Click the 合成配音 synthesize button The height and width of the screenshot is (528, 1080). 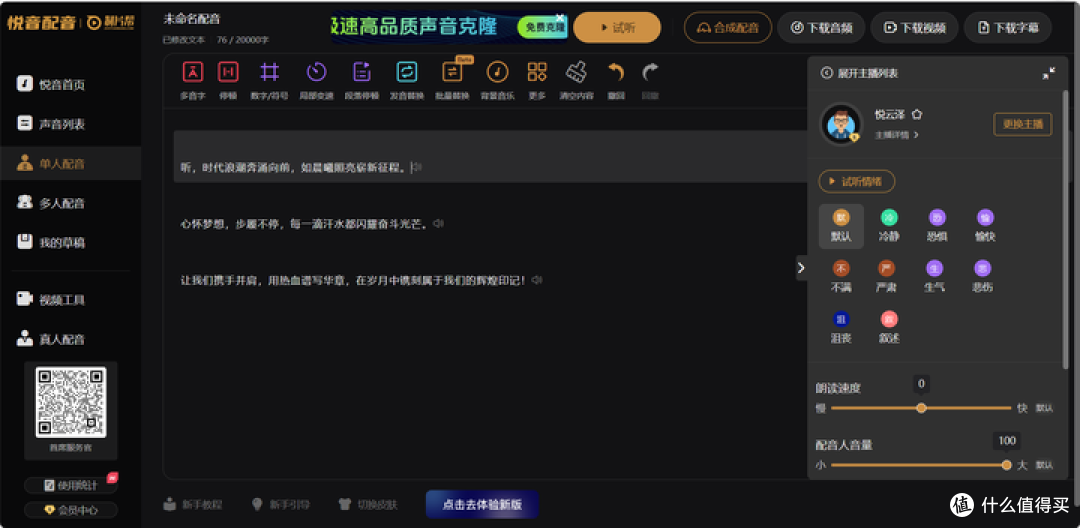click(x=728, y=28)
